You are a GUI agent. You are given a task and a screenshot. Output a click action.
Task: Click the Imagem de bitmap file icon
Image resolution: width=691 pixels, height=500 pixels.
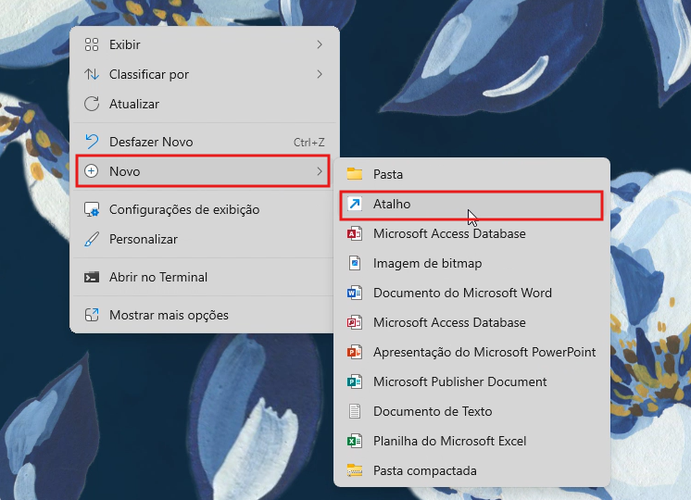(x=354, y=263)
